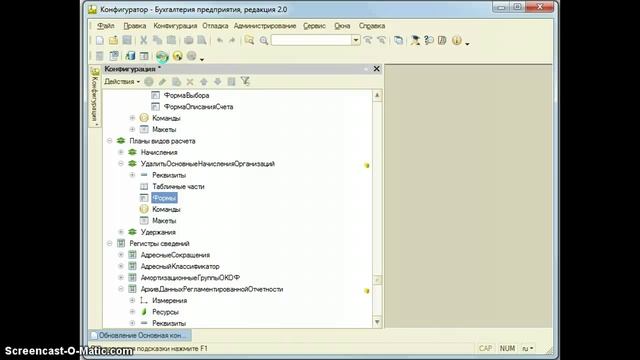Click the Filter by subsystems funnel icon
The image size is (640, 360).
click(245, 82)
